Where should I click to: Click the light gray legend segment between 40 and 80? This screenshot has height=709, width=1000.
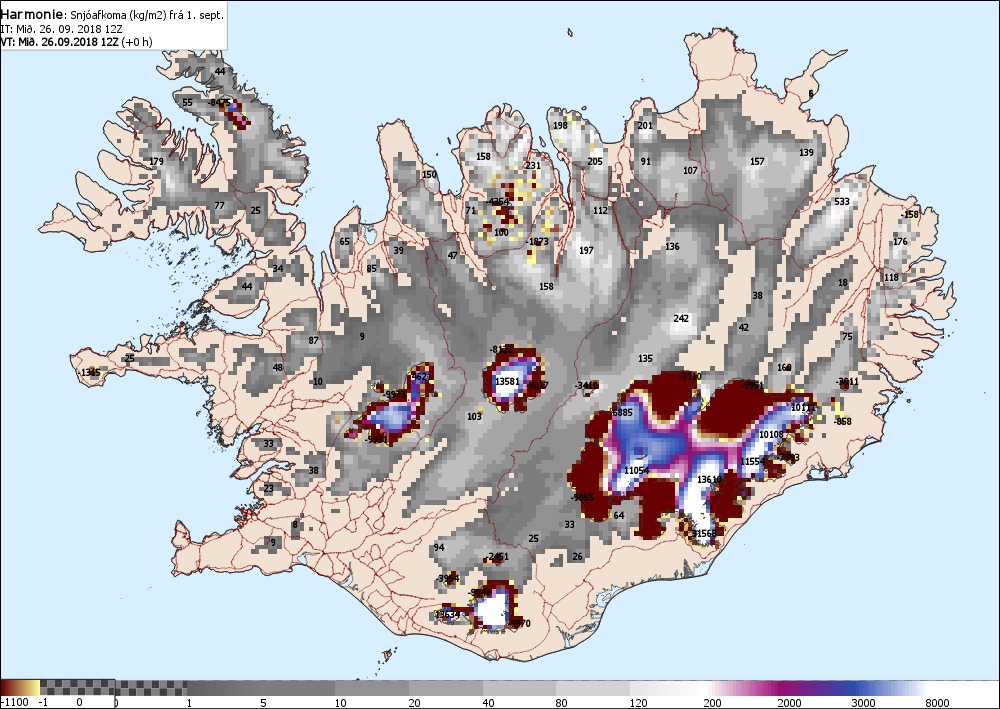(520, 687)
